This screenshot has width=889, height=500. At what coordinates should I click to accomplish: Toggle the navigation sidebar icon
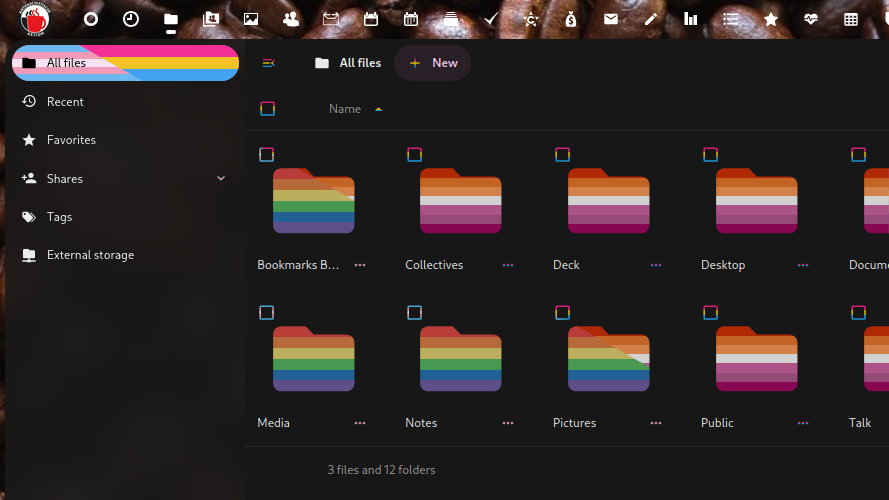(269, 63)
